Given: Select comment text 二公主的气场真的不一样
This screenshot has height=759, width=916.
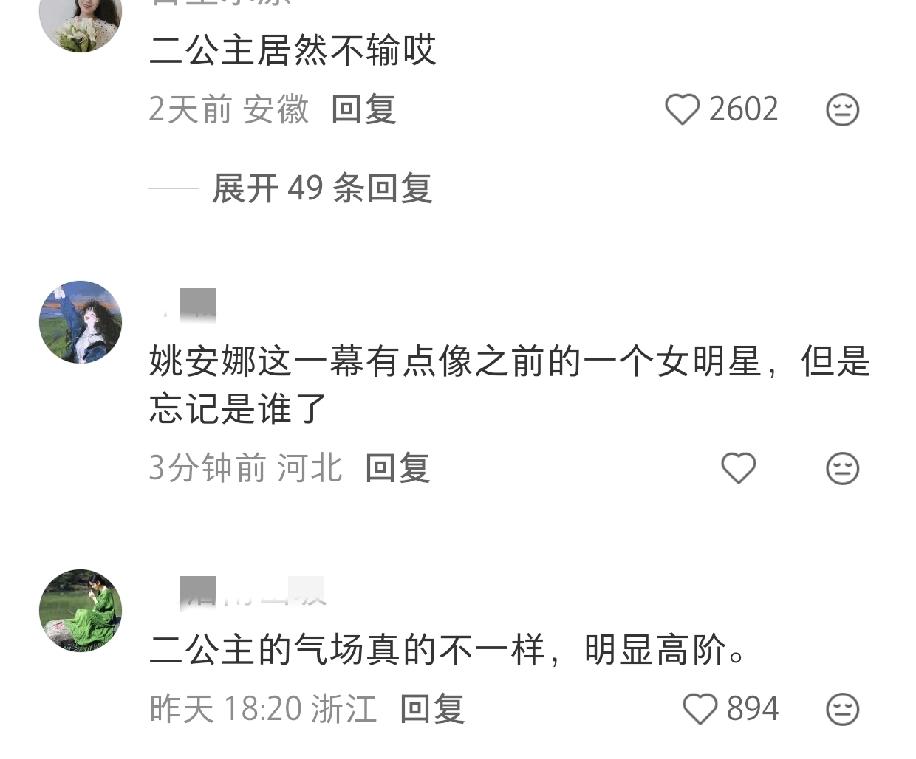Looking at the screenshot, I should [x=446, y=650].
